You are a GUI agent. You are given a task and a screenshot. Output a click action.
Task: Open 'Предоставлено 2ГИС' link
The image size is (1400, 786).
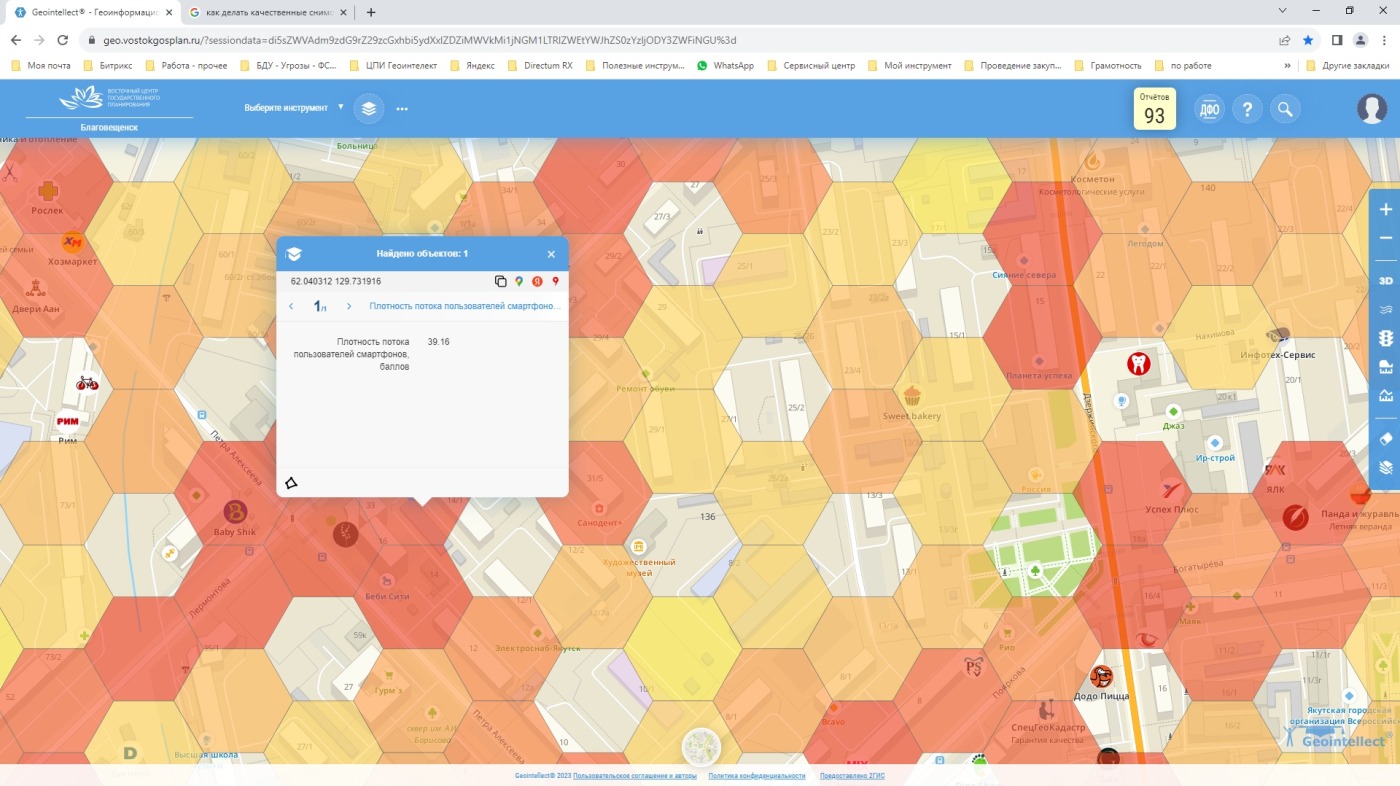tap(852, 776)
